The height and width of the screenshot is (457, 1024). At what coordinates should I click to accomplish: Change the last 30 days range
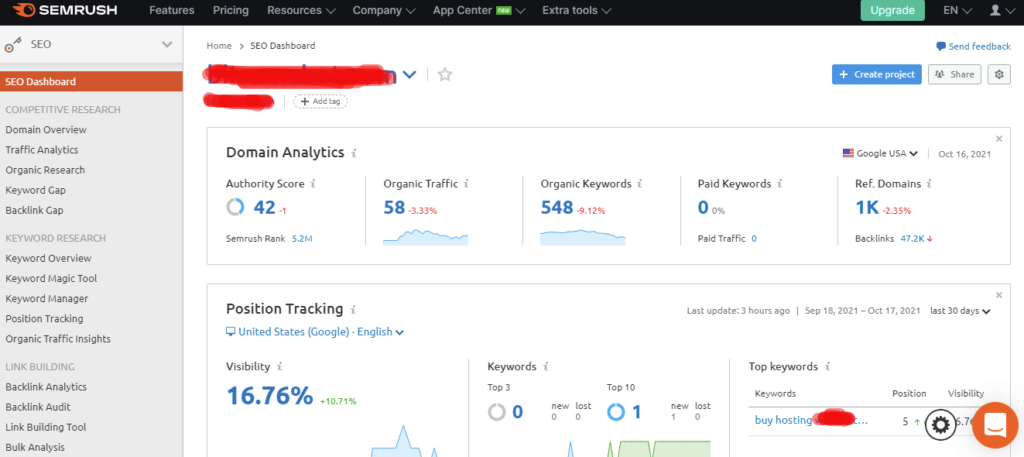960,311
